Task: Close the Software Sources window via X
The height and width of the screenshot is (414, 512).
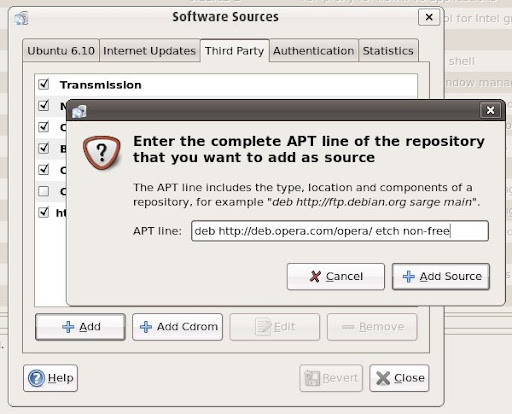Action: [x=429, y=17]
